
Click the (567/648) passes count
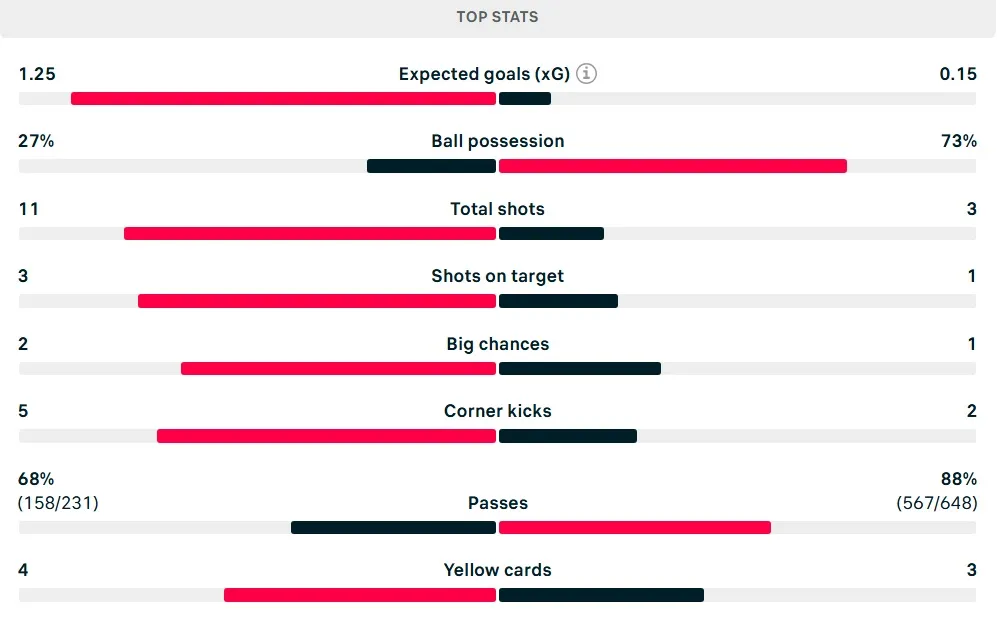[936, 503]
